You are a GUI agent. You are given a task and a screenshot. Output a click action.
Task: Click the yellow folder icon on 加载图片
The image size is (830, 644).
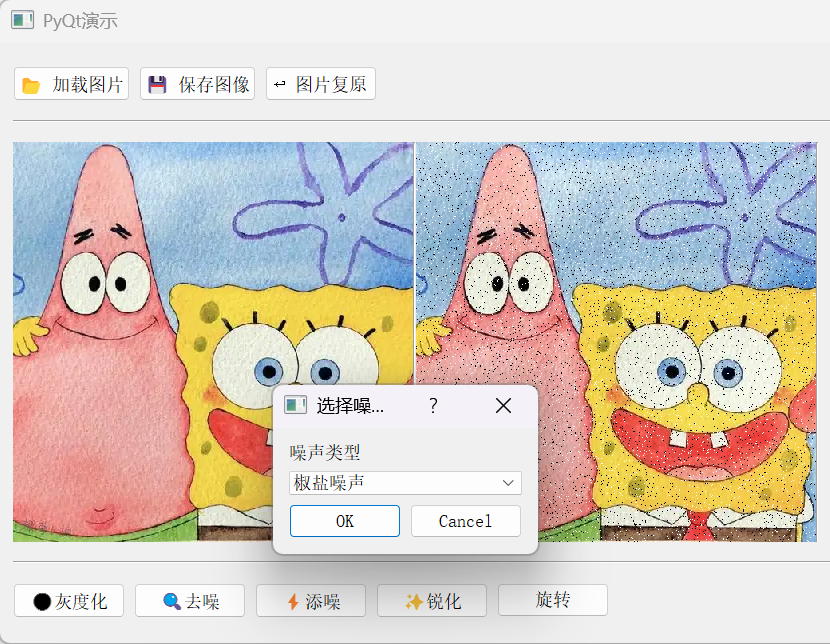click(x=31, y=85)
